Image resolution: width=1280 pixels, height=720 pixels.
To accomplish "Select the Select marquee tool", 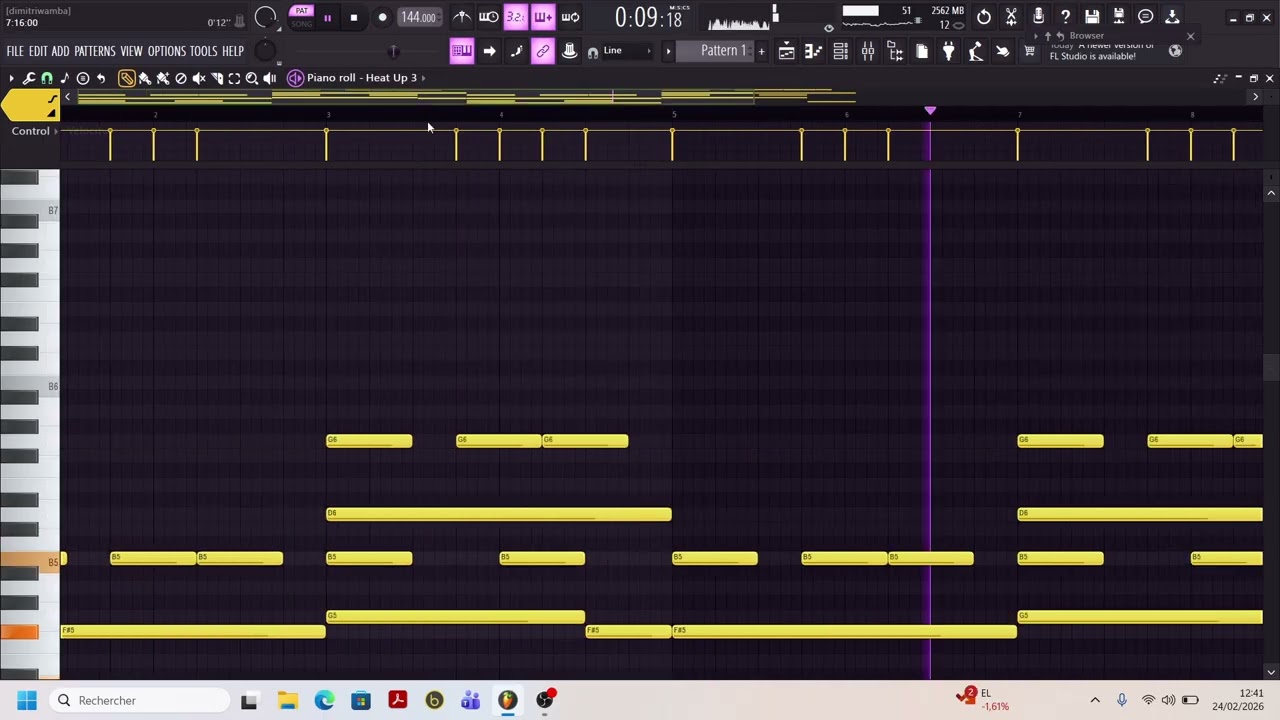I will click(x=234, y=78).
